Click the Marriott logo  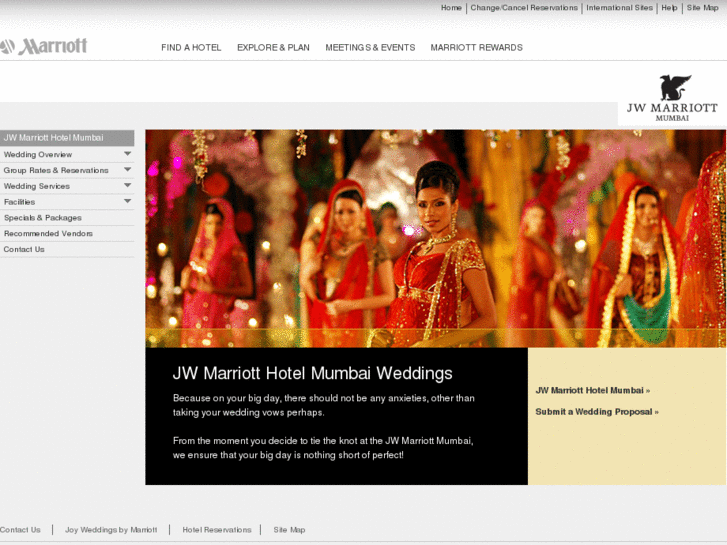pyautogui.click(x=44, y=46)
